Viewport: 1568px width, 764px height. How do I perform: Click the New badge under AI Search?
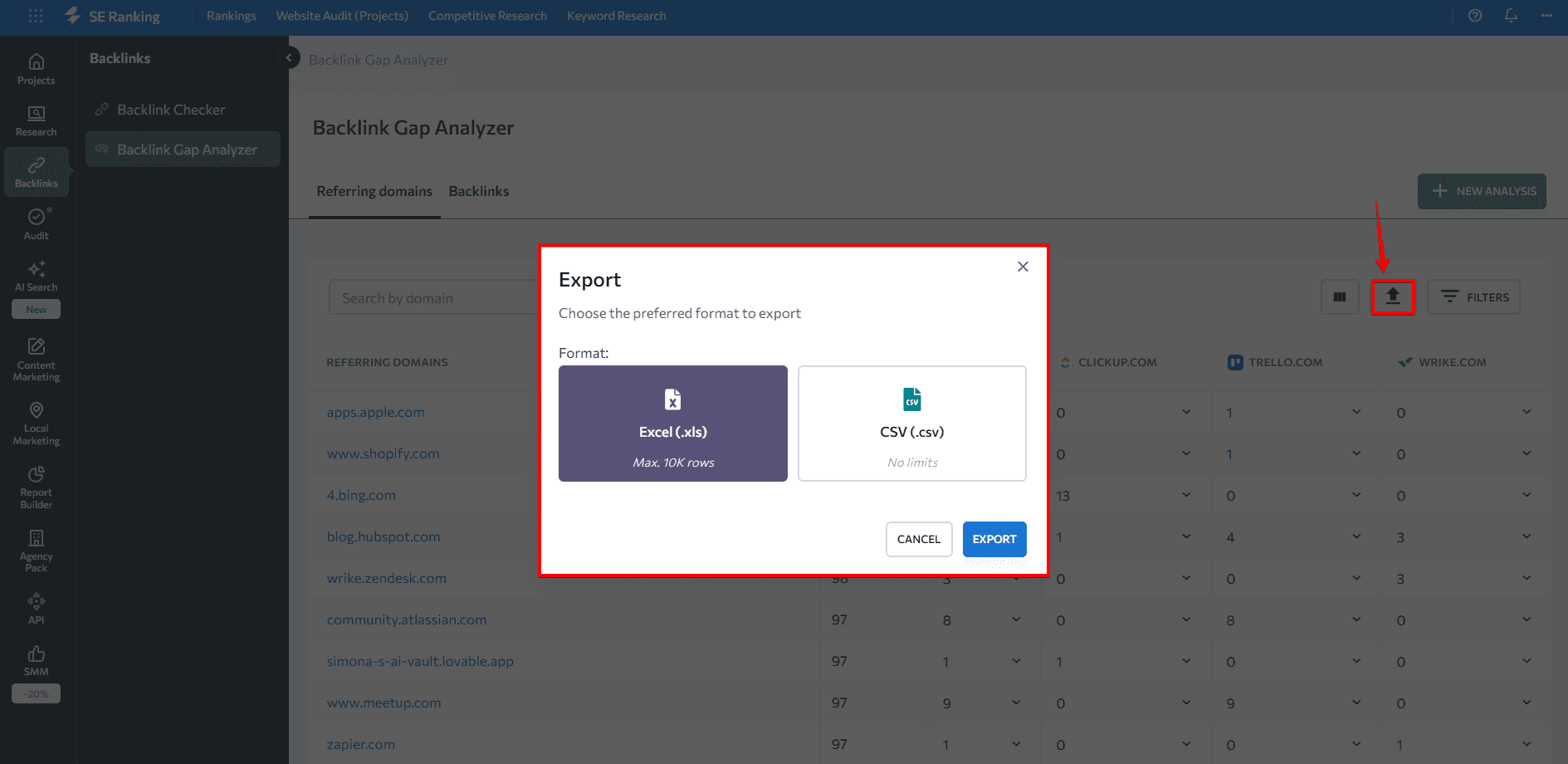37,310
